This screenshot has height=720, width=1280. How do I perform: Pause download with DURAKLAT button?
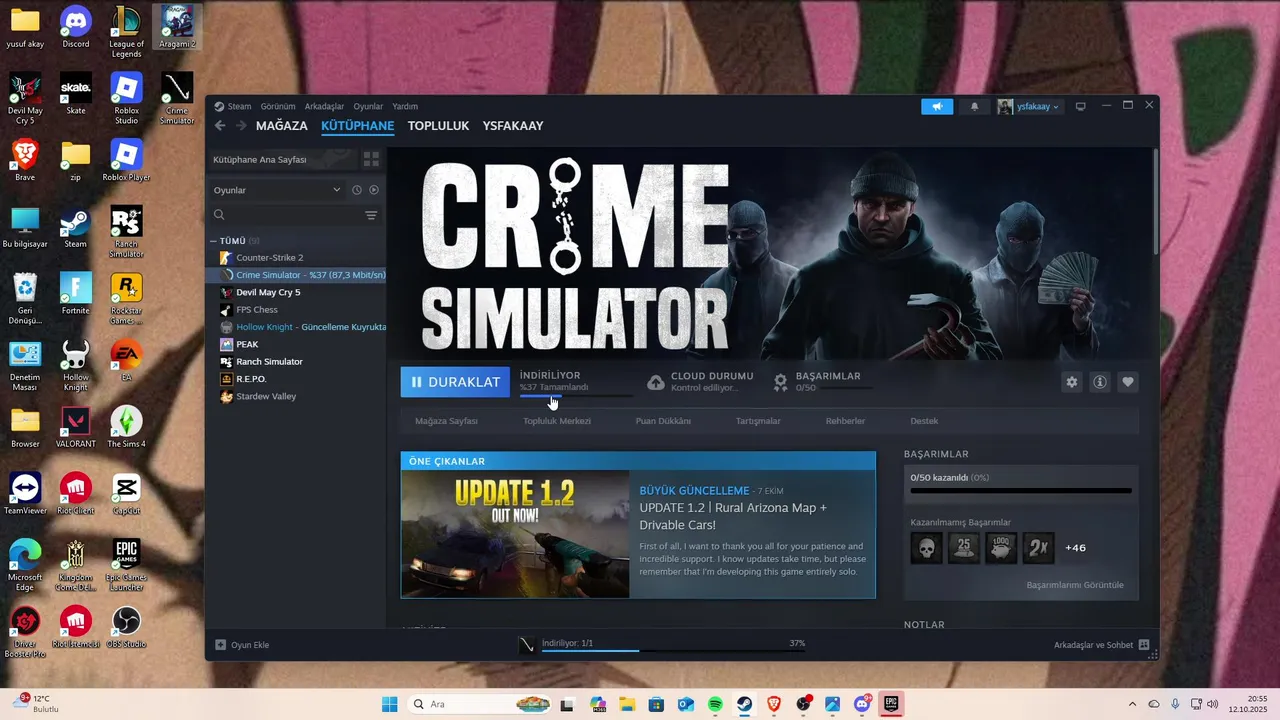(x=455, y=382)
